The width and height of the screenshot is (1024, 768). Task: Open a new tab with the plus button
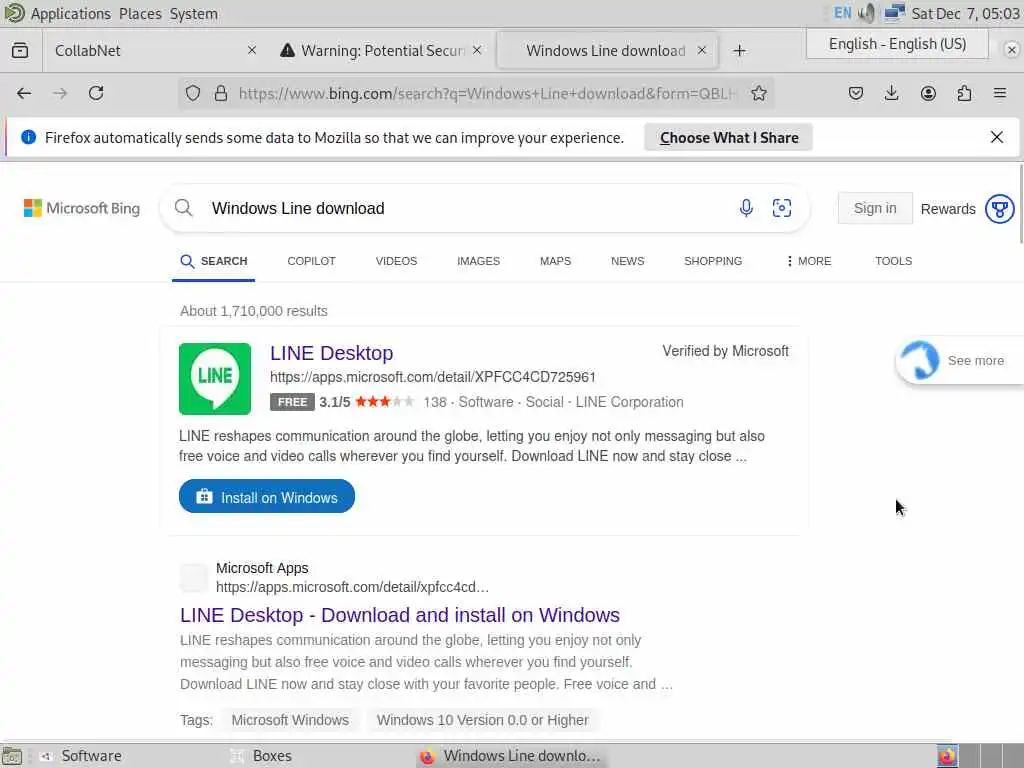[x=739, y=50]
